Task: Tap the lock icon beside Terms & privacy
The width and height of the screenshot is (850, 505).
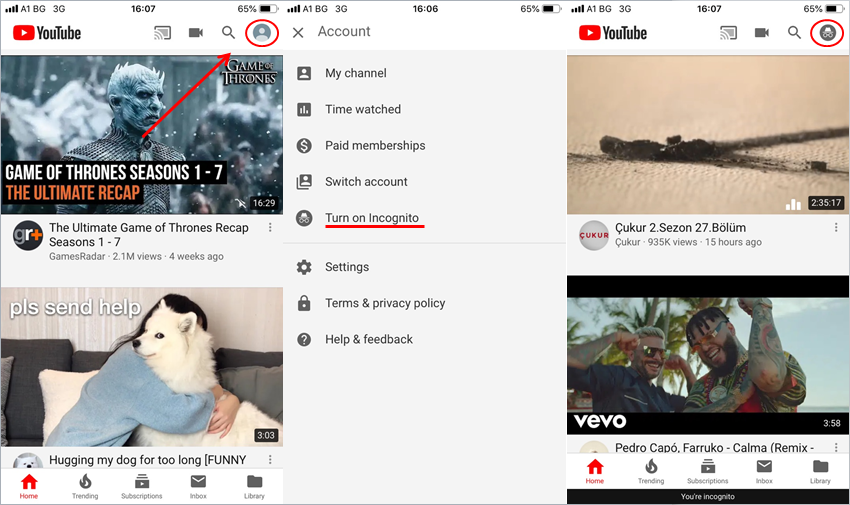Action: click(x=304, y=303)
